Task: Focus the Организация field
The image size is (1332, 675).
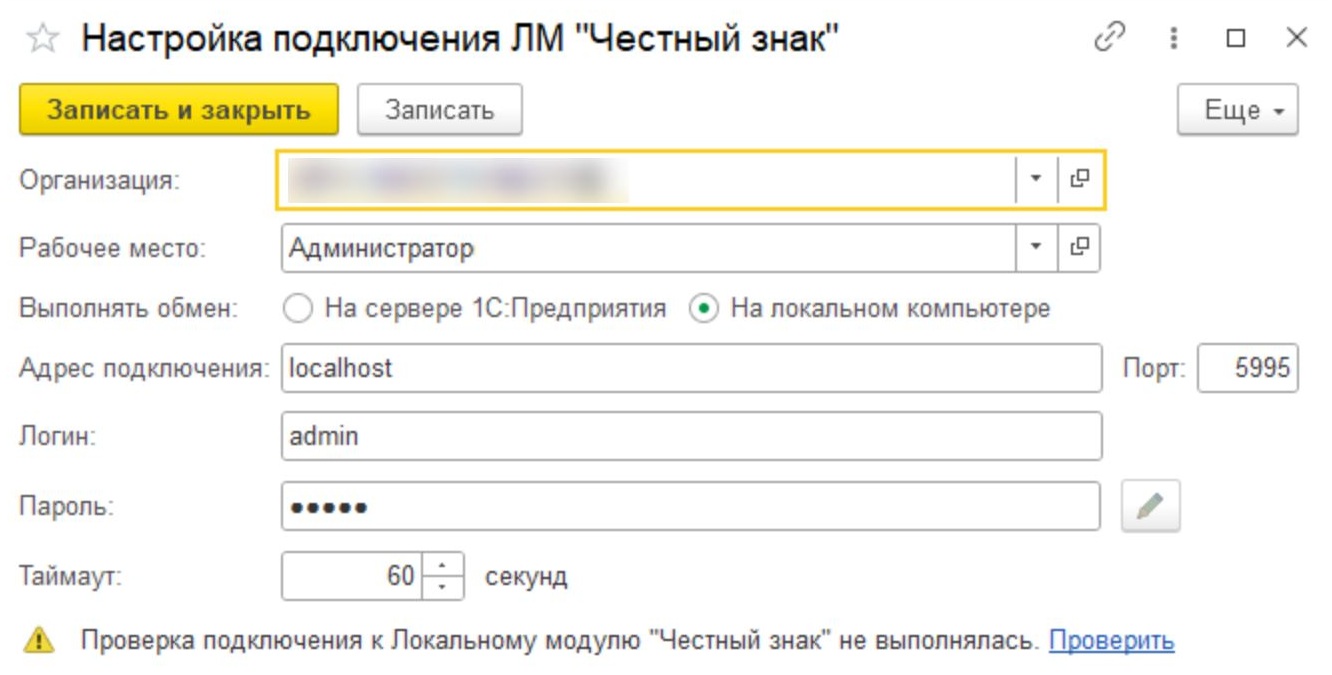Action: pyautogui.click(x=646, y=179)
